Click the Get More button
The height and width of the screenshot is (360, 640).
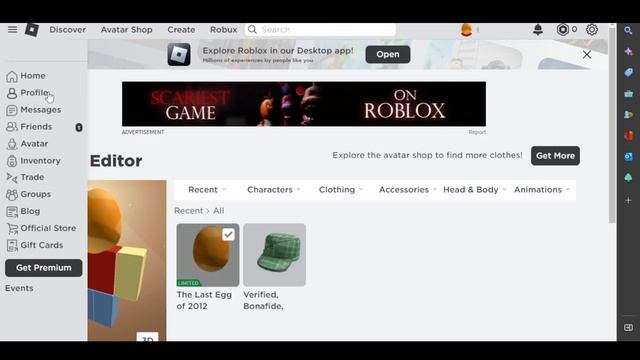point(555,156)
